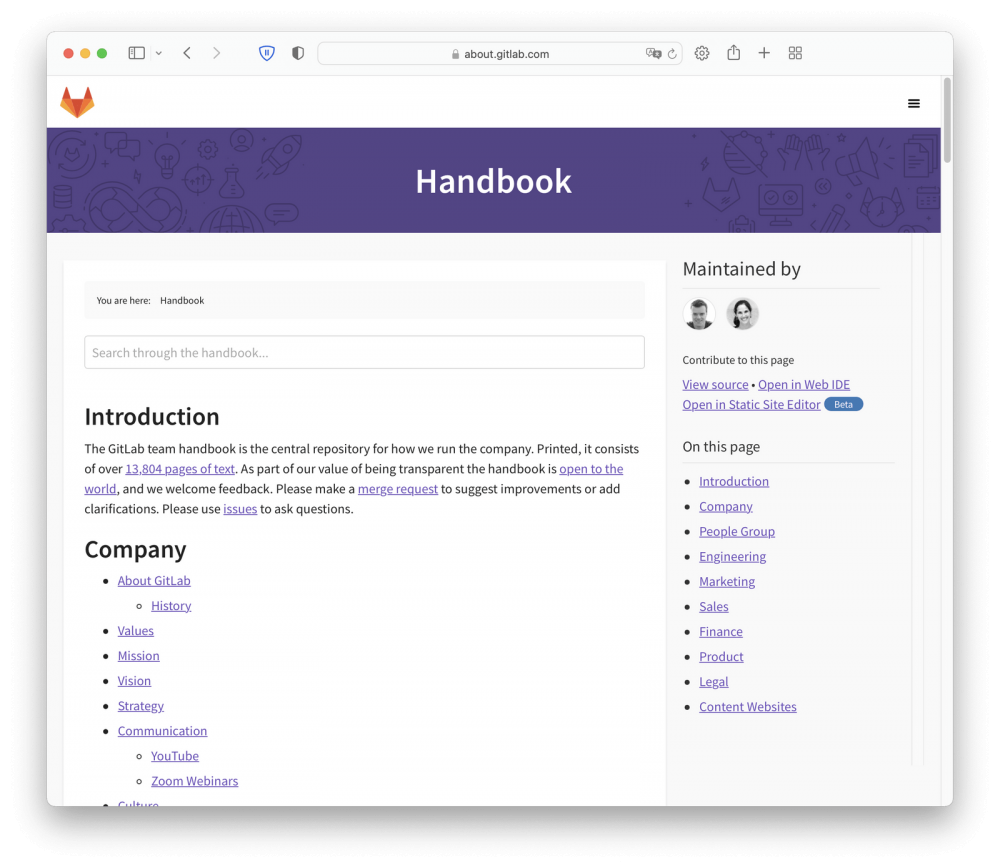Follow the 'open to the' link
This screenshot has width=1000, height=868.
coord(591,469)
